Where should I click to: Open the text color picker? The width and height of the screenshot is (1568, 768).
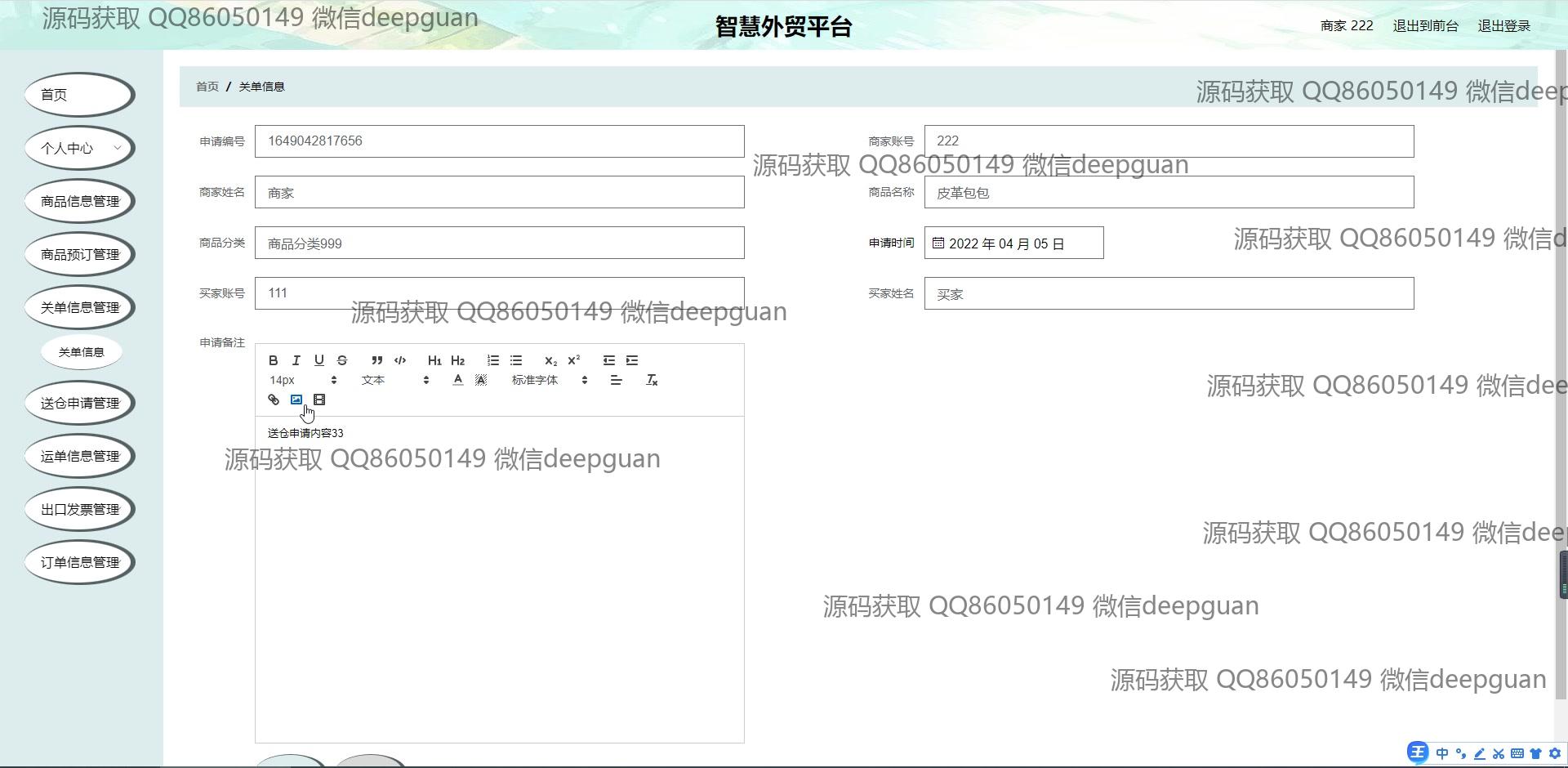[x=458, y=380]
